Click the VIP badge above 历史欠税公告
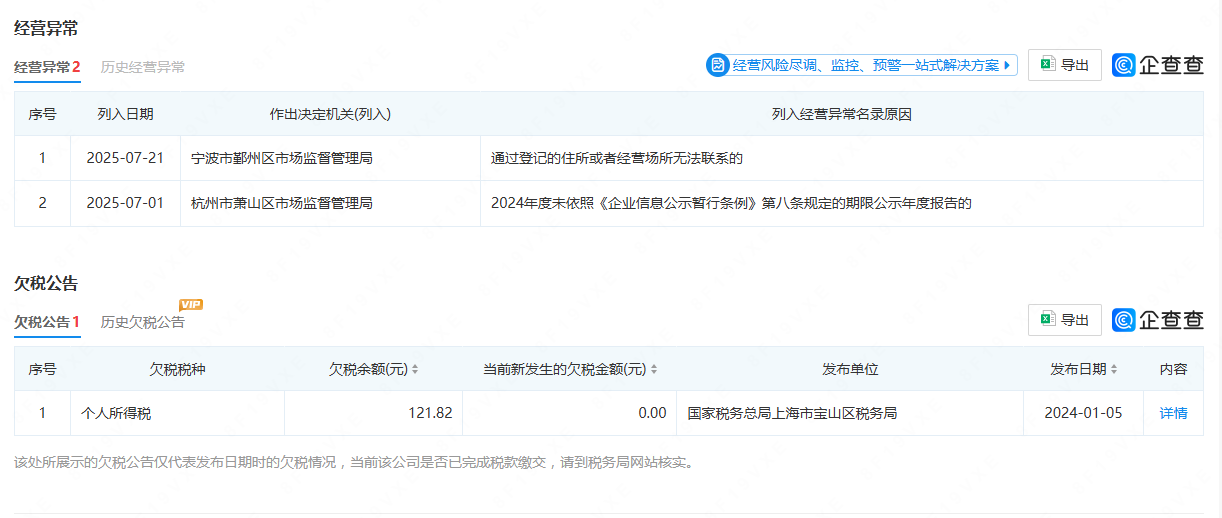 click(191, 304)
